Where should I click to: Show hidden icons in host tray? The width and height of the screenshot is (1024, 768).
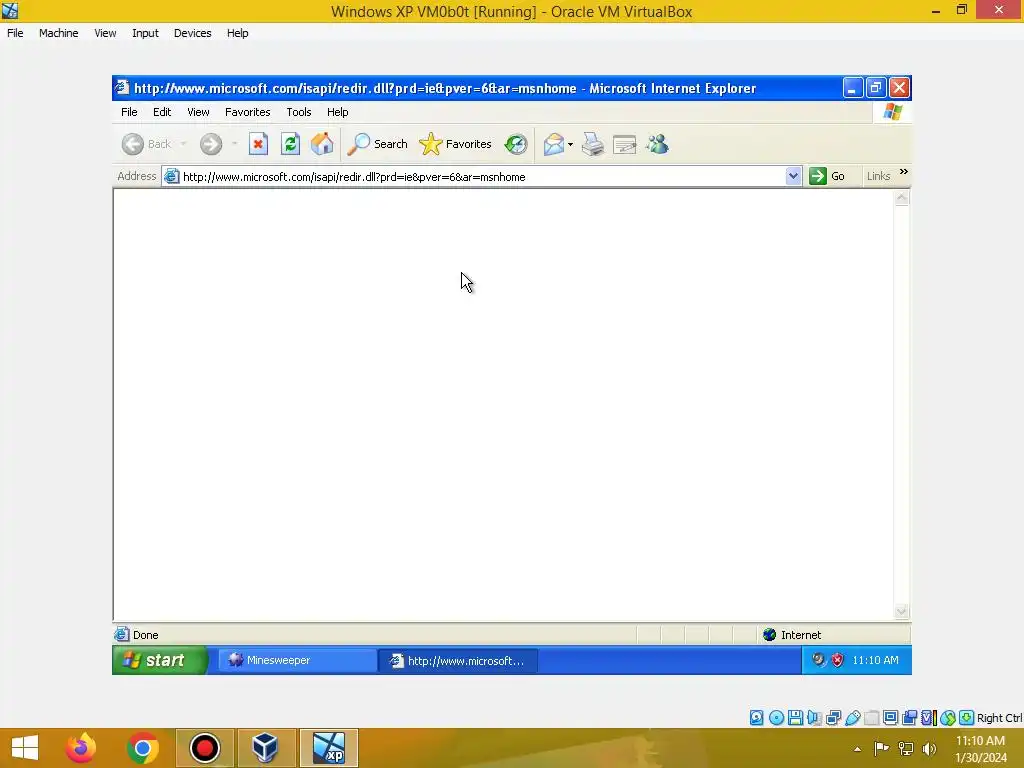click(x=857, y=749)
